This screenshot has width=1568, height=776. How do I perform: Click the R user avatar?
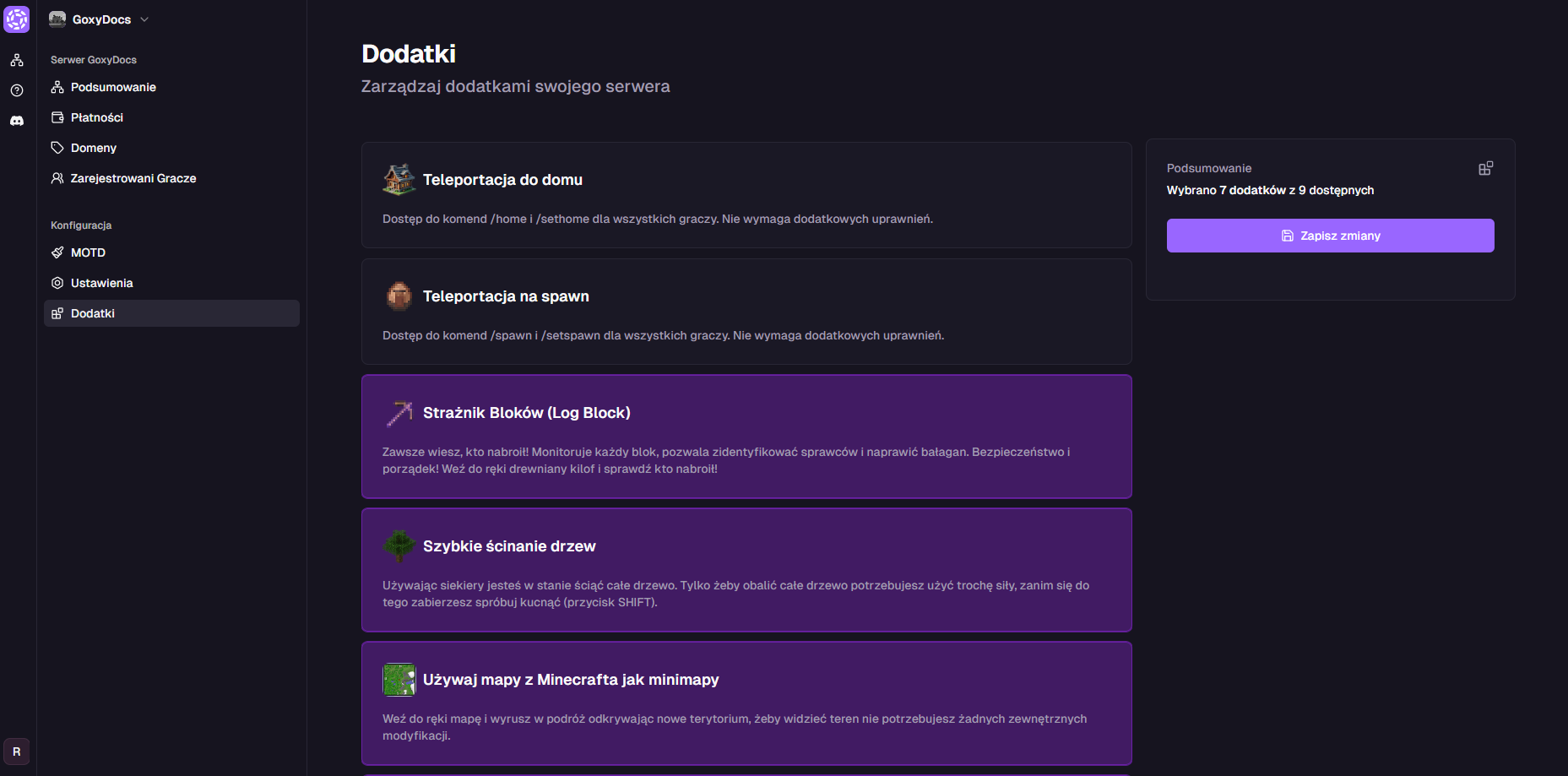pyautogui.click(x=17, y=752)
